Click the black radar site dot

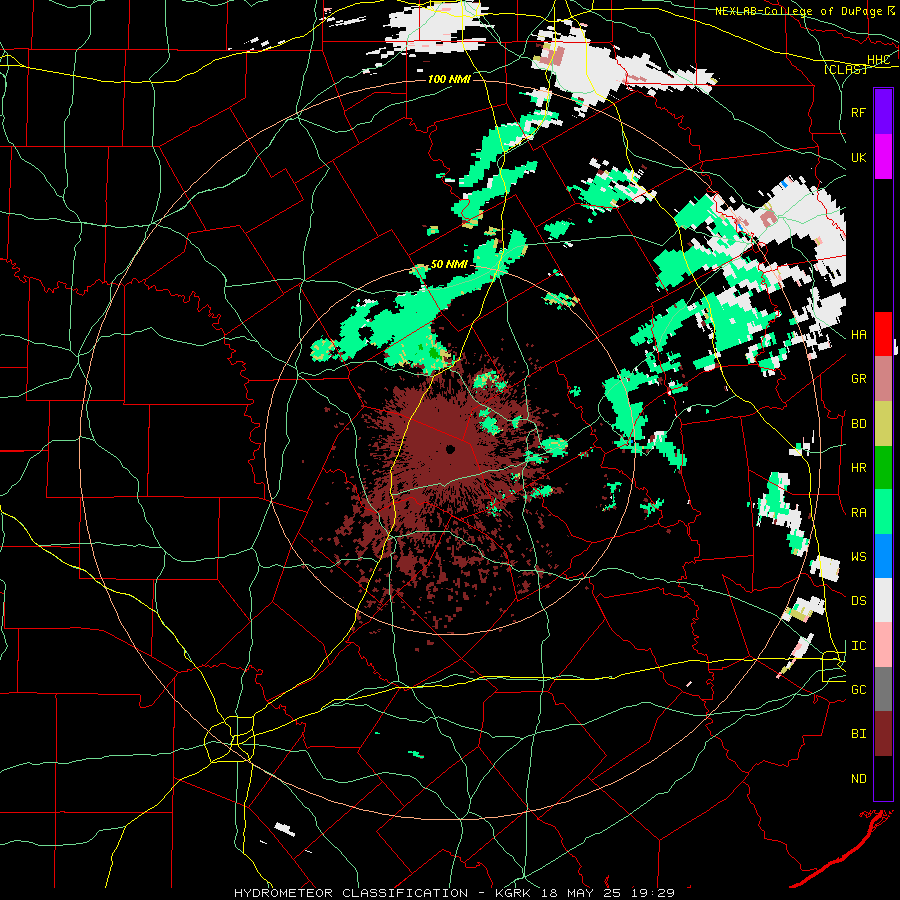451,449
